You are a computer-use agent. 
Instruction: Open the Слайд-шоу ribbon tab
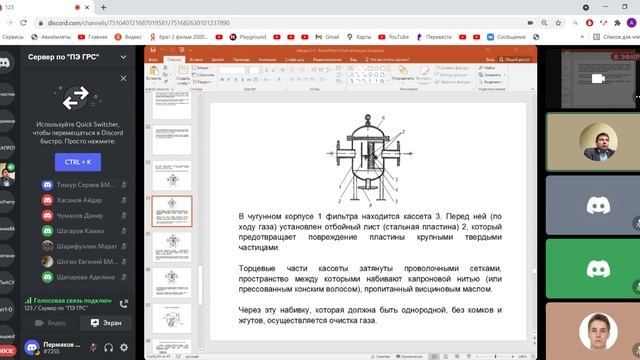(x=294, y=60)
